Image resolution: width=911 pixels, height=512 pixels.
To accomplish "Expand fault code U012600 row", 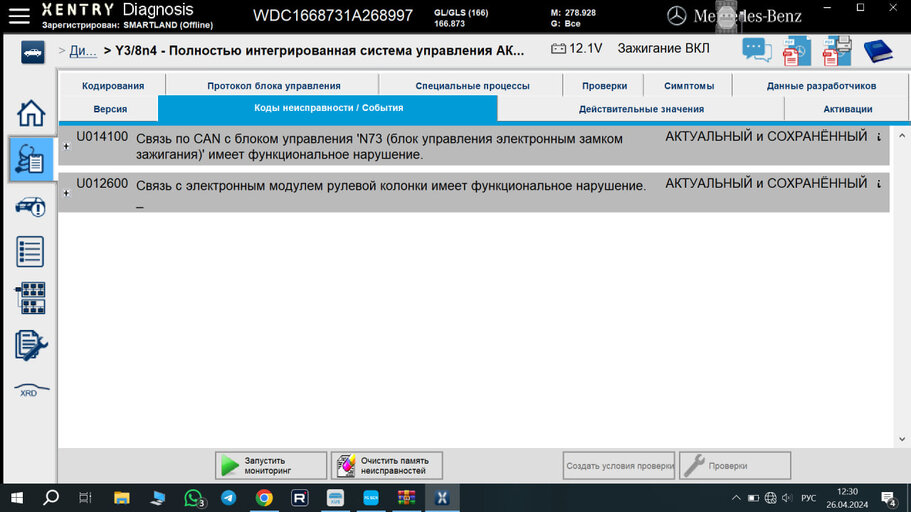I will pyautogui.click(x=66, y=193).
